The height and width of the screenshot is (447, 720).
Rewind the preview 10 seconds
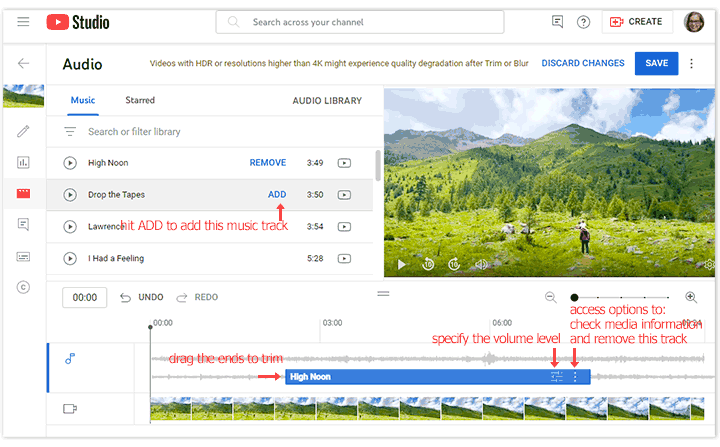[x=428, y=264]
